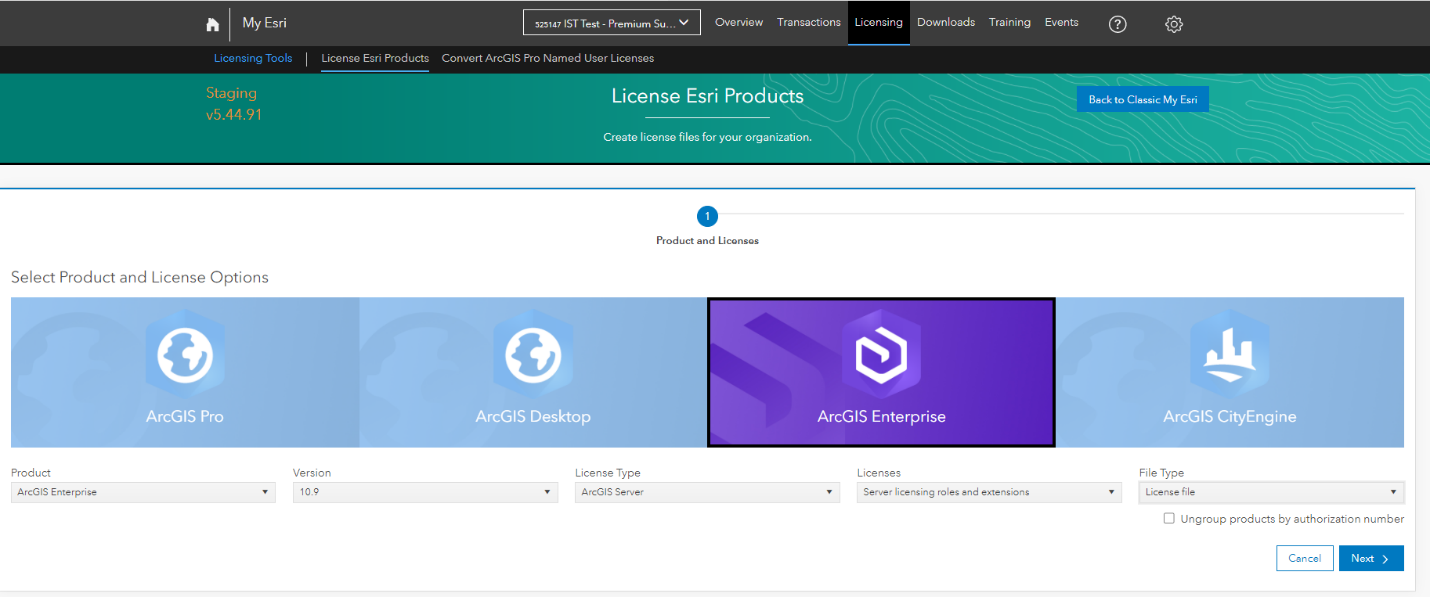Open the Licenses dropdown for server roles
Screen dimensions: 1430x597
coord(989,491)
